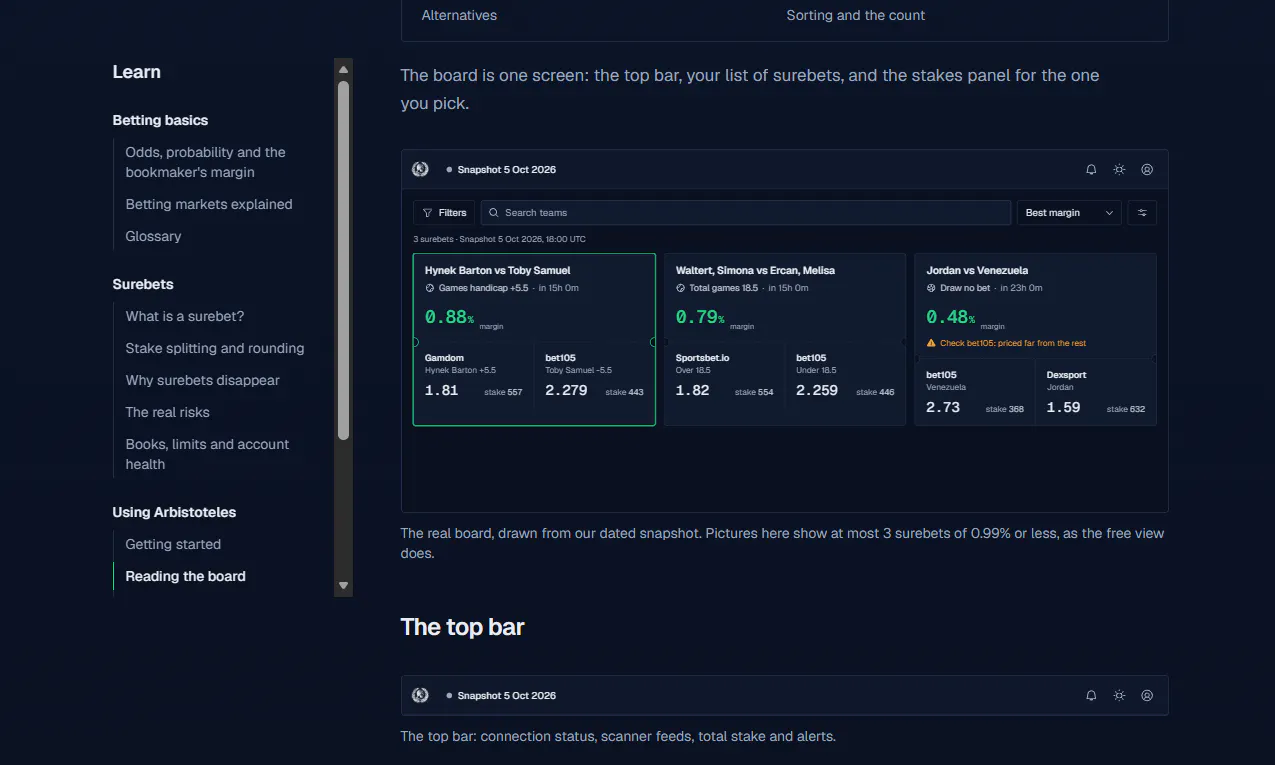This screenshot has height=765, width=1275.
Task: Select the Hynek Barton vs Toby Samuel card
Action: click(x=534, y=340)
